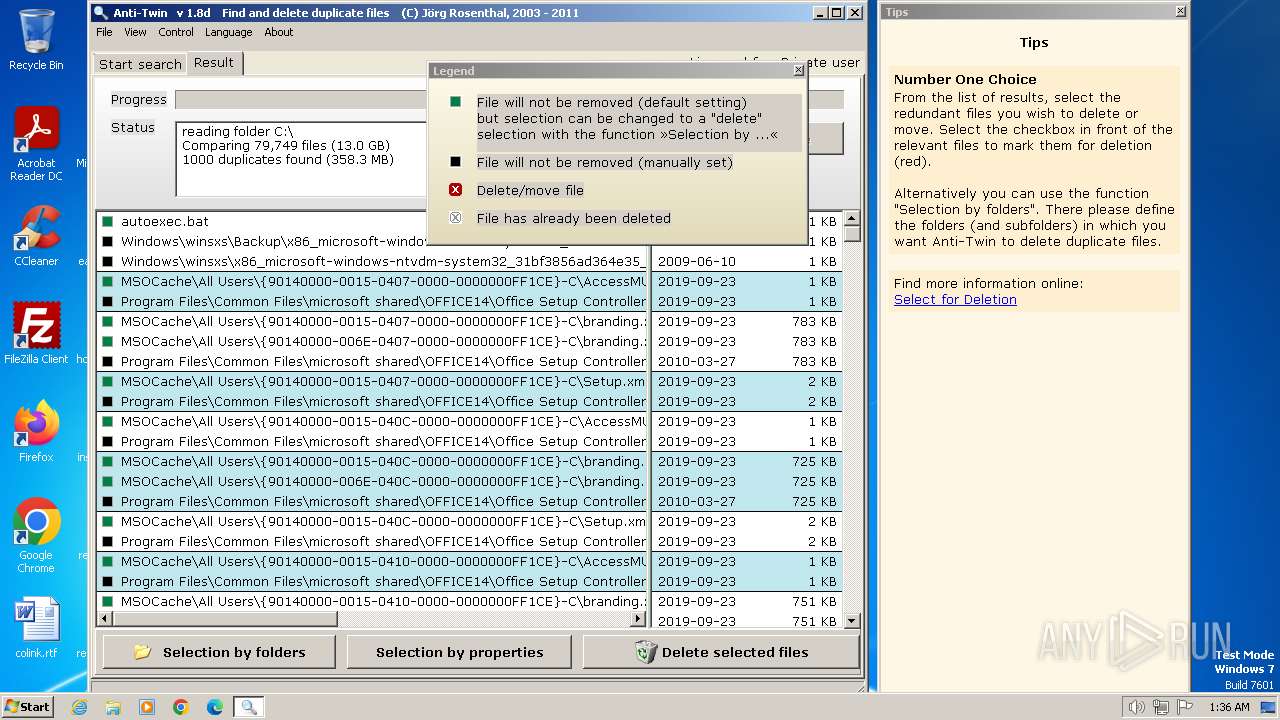Toggle marker for MSOCache 0015-0407 AccessMUI row
Viewport: 1280px width, 720px height.
108,281
